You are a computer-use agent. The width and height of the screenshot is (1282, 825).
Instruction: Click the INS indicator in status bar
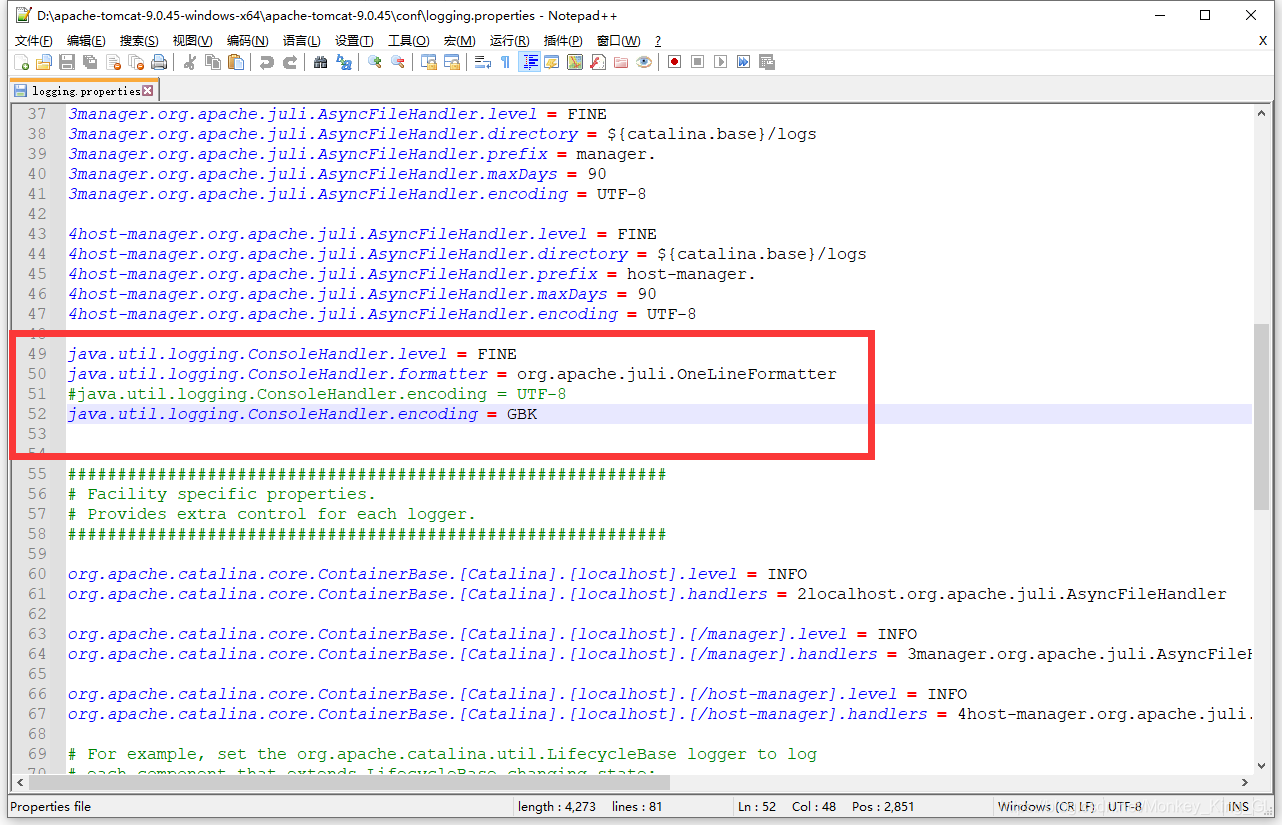tap(1238, 806)
